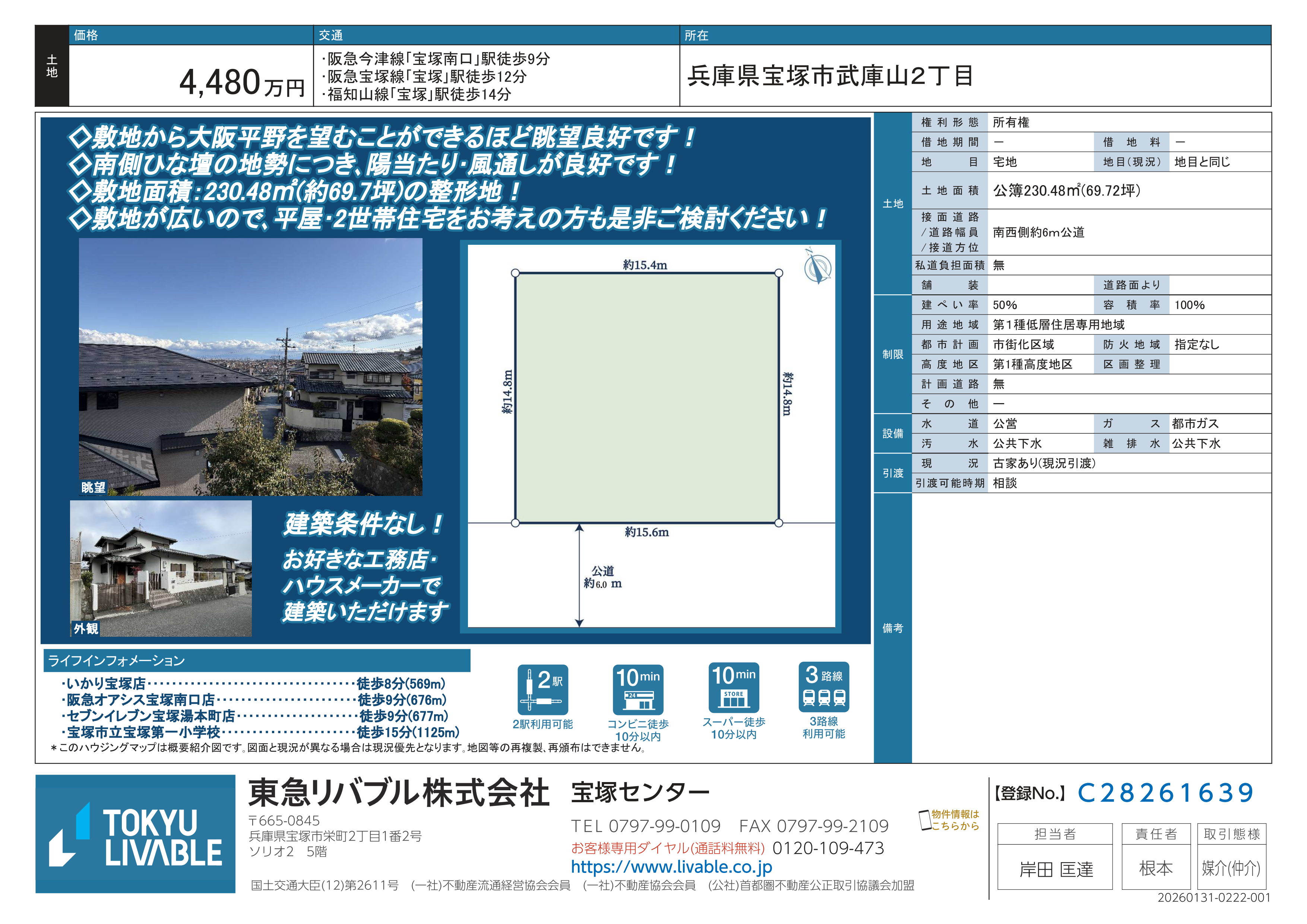
Task: Click the price 4,480万円
Action: (x=242, y=83)
